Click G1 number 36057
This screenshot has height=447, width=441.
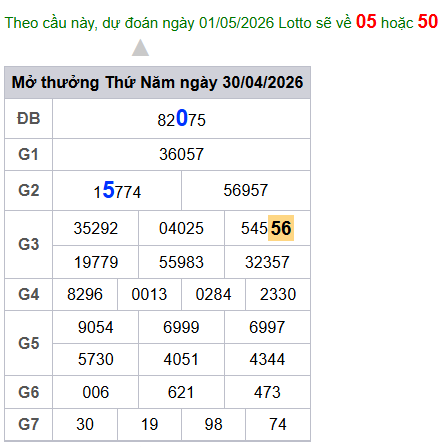(x=181, y=154)
